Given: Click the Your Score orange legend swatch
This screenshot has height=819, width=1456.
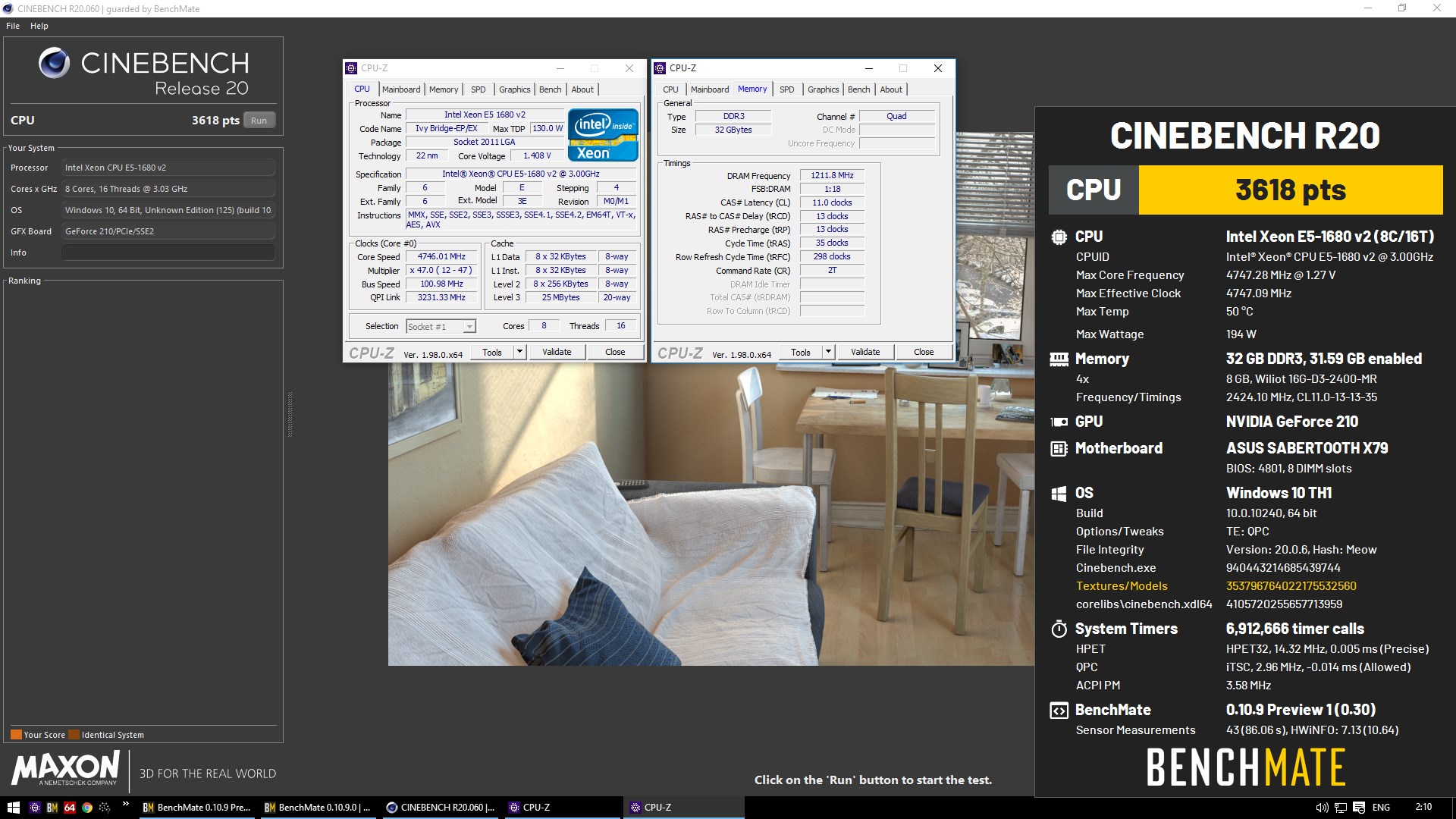Looking at the screenshot, I should click(x=16, y=734).
